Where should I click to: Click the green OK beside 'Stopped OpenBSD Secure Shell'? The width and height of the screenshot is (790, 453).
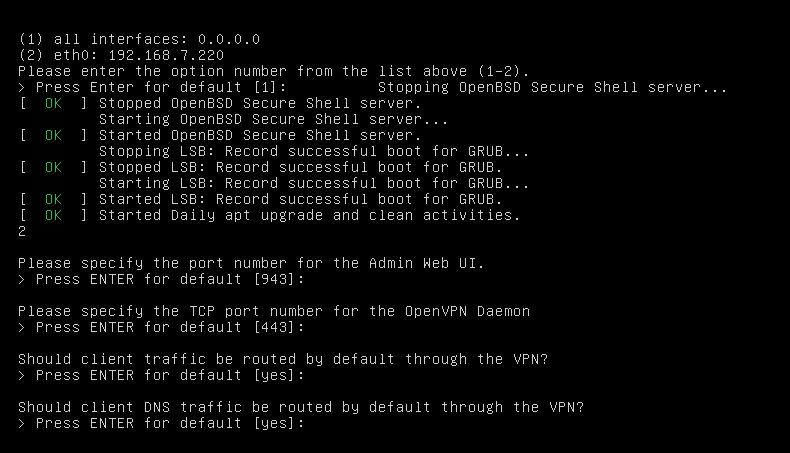point(53,103)
